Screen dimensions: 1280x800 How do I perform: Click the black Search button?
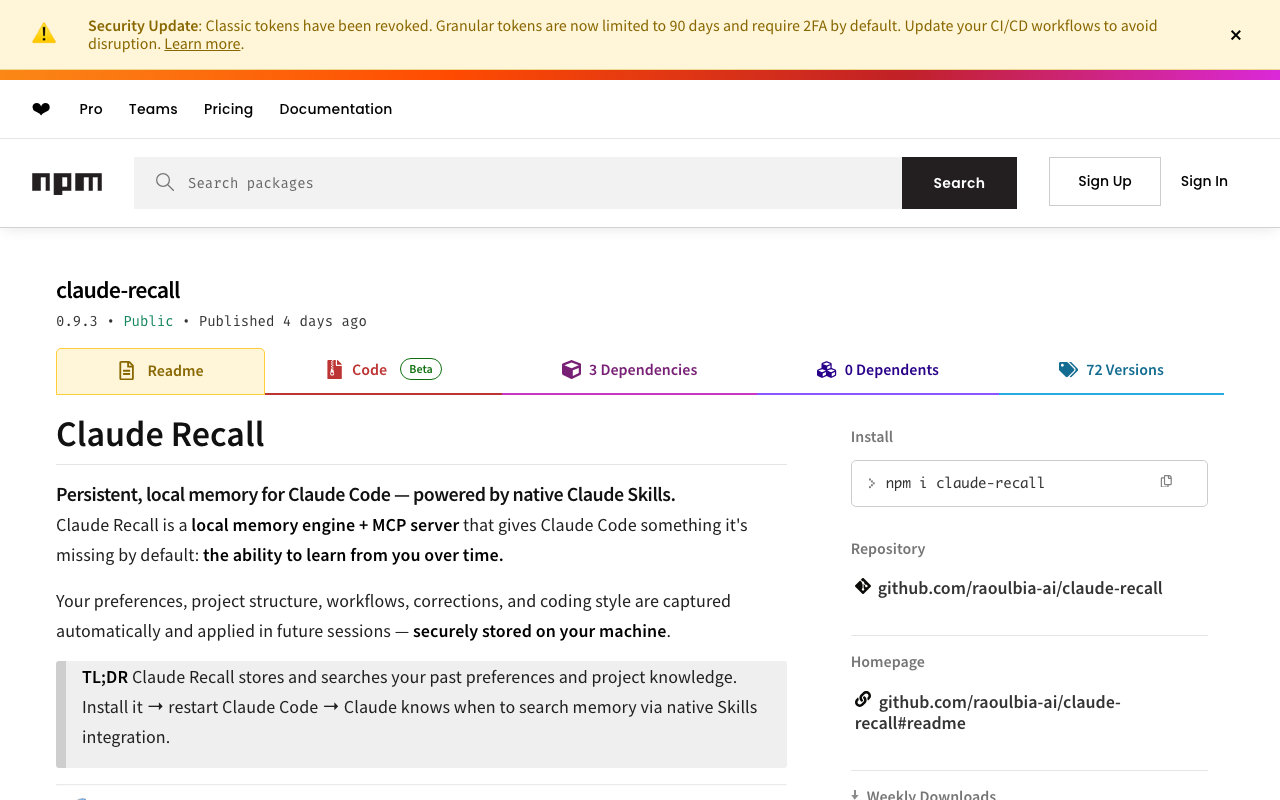959,183
